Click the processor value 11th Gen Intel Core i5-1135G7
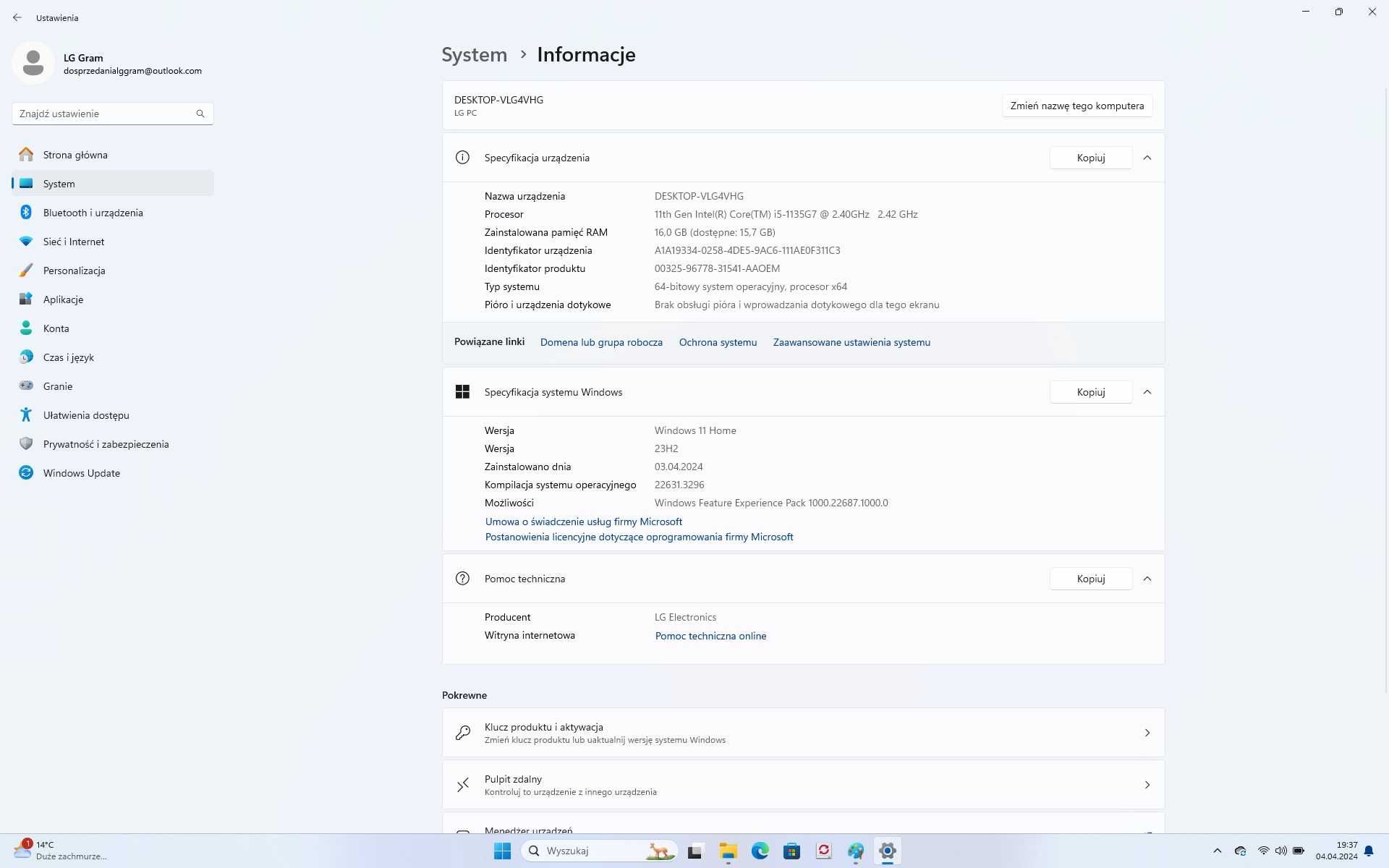 [786, 214]
